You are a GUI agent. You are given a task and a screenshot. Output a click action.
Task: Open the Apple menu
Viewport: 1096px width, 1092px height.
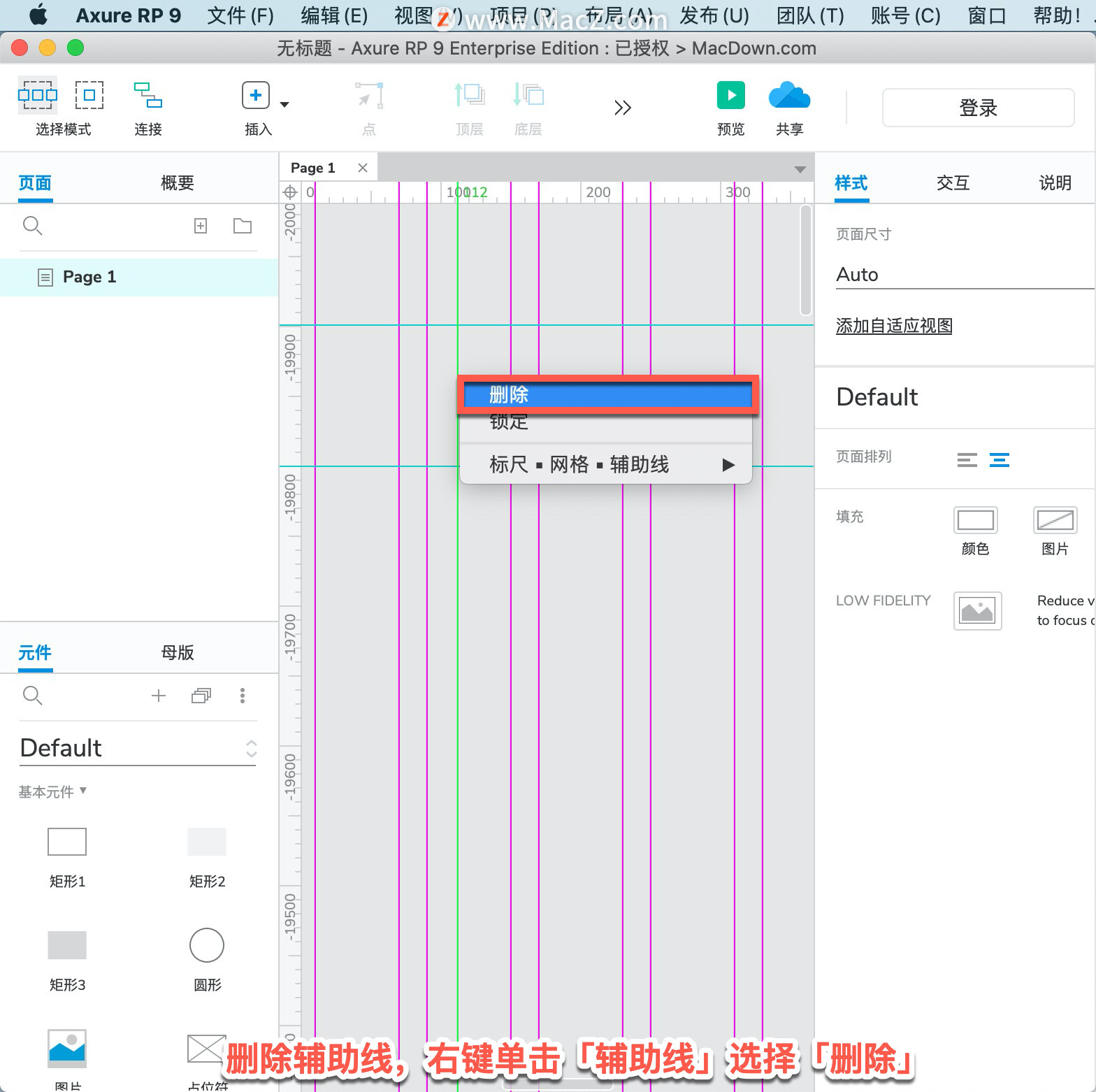tap(39, 15)
